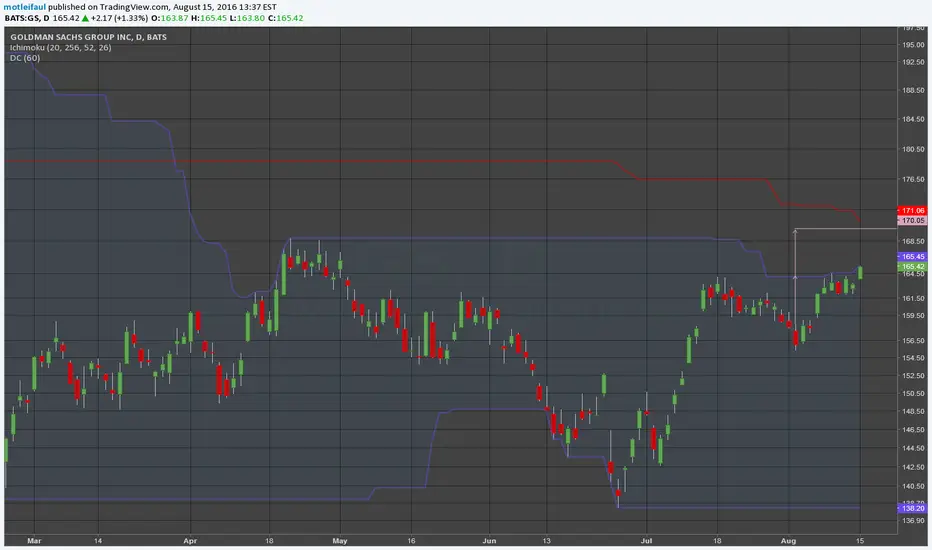Click the Aug label on time axis
The image size is (932, 550).
pos(788,541)
